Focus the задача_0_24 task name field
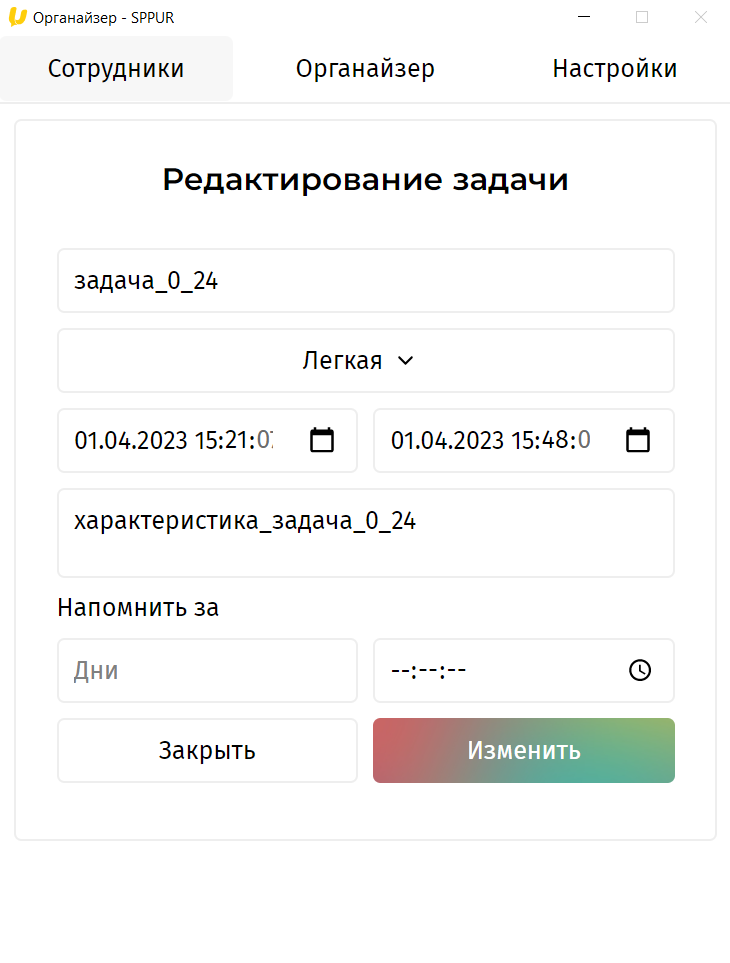730x963 pixels. [365, 281]
